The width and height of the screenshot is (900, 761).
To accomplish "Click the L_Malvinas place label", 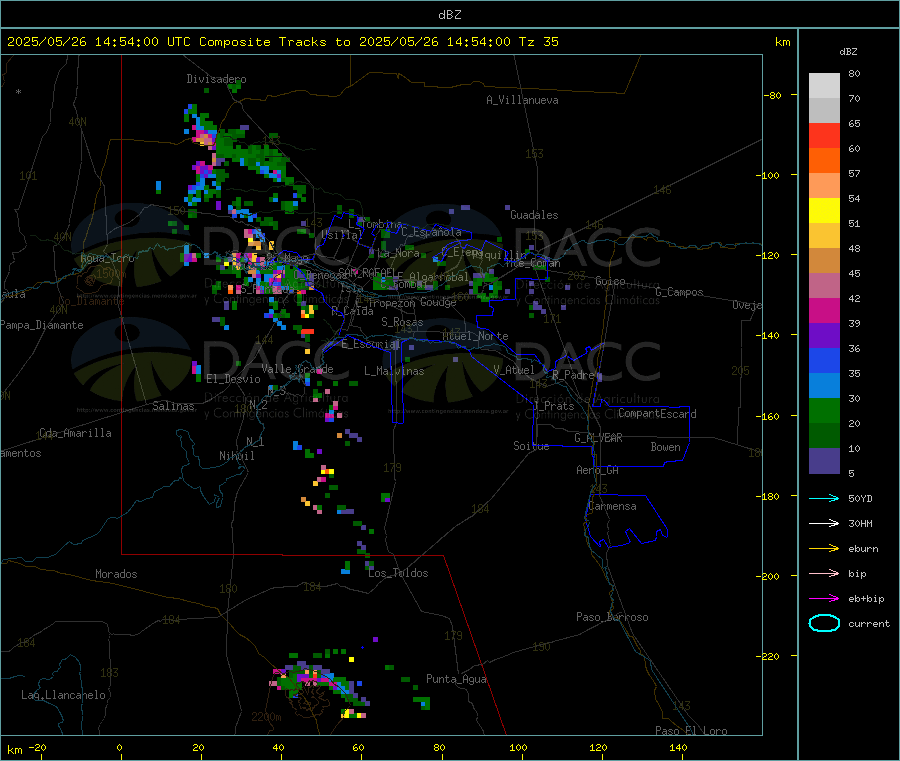I will click(x=394, y=371).
